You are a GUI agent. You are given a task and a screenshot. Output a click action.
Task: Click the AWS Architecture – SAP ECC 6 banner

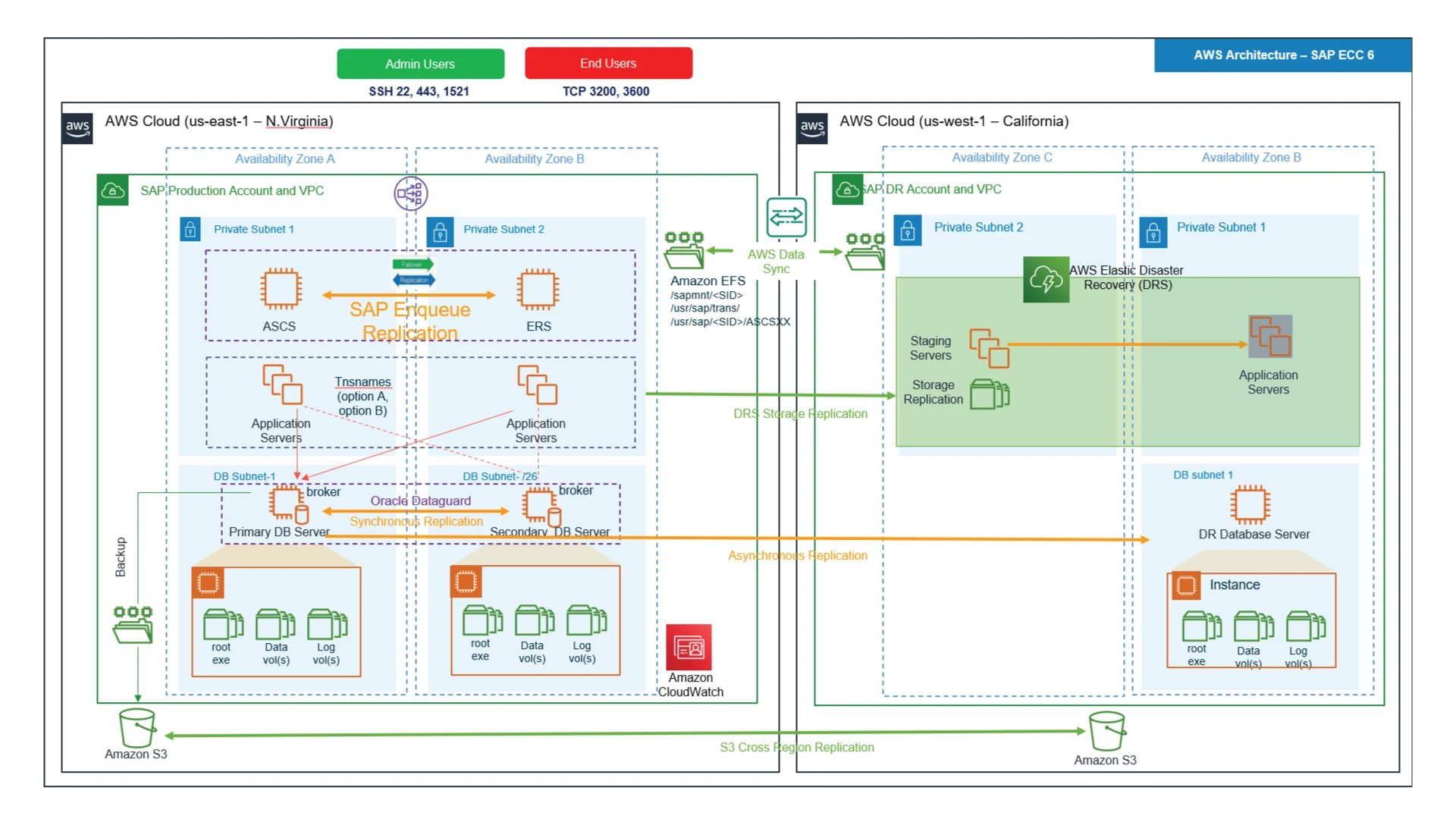click(x=1282, y=55)
